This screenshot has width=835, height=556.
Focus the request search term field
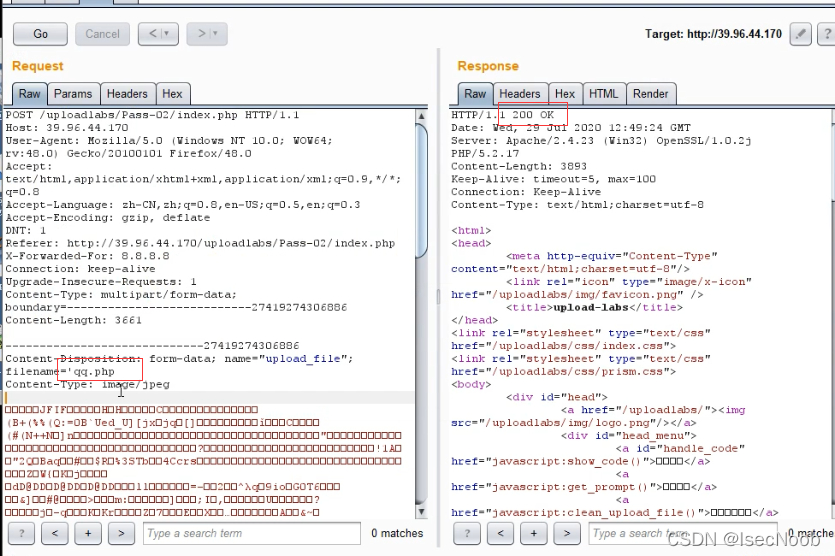pos(252,533)
